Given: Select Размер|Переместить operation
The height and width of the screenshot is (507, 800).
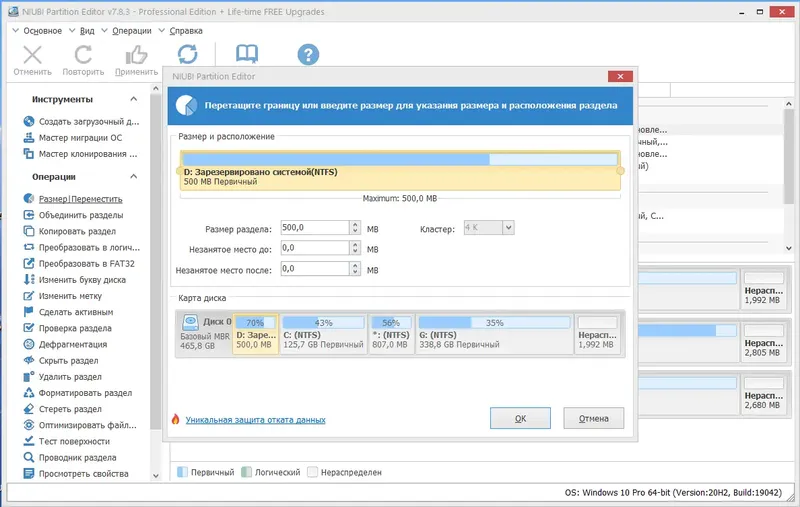Looking at the screenshot, I should click(x=81, y=199).
